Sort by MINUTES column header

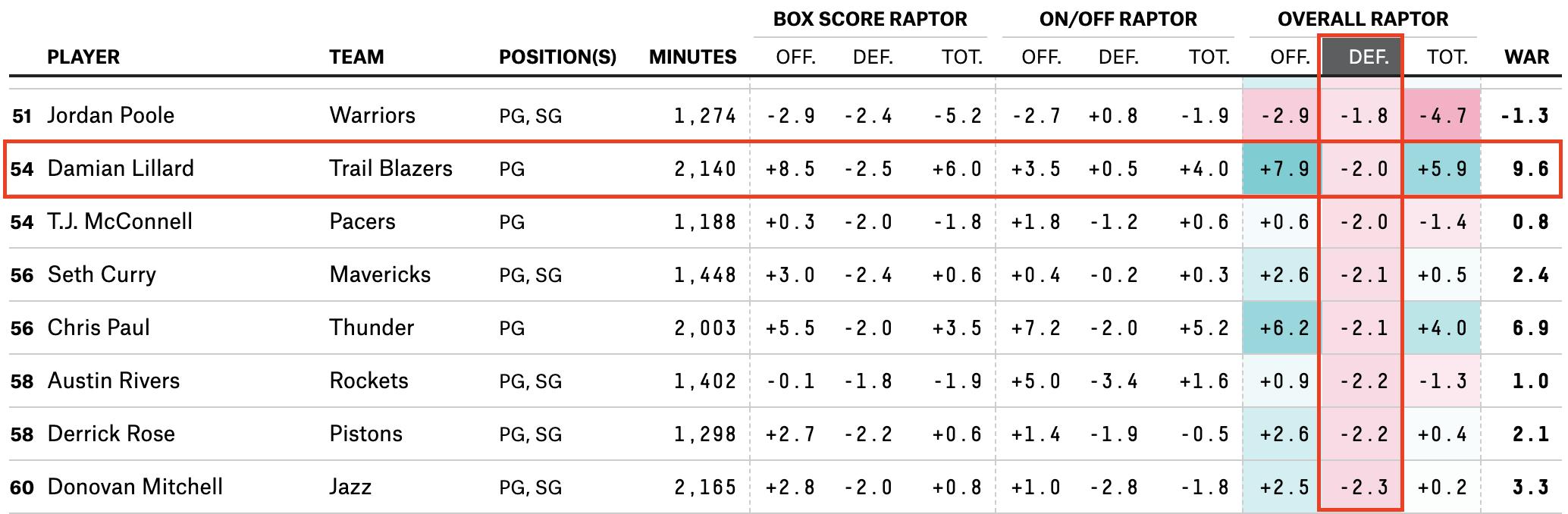pyautogui.click(x=692, y=58)
